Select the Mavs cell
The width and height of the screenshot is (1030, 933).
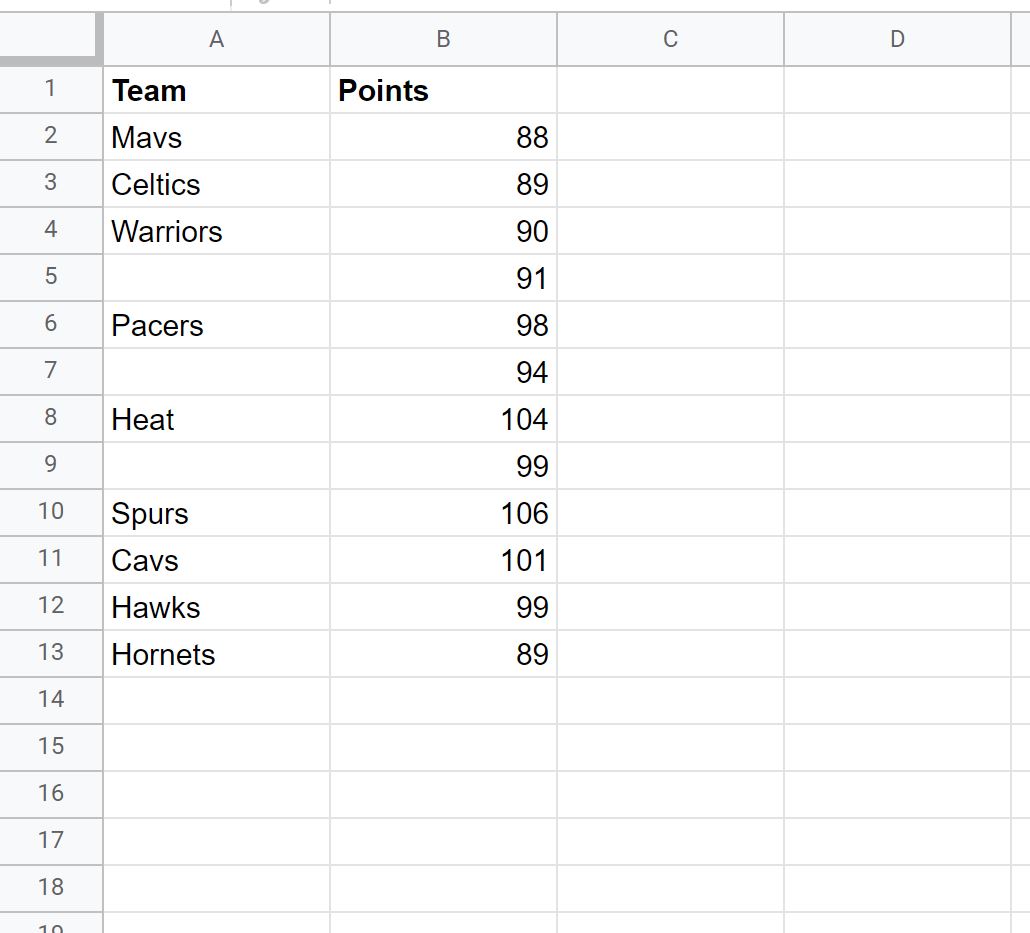point(216,137)
